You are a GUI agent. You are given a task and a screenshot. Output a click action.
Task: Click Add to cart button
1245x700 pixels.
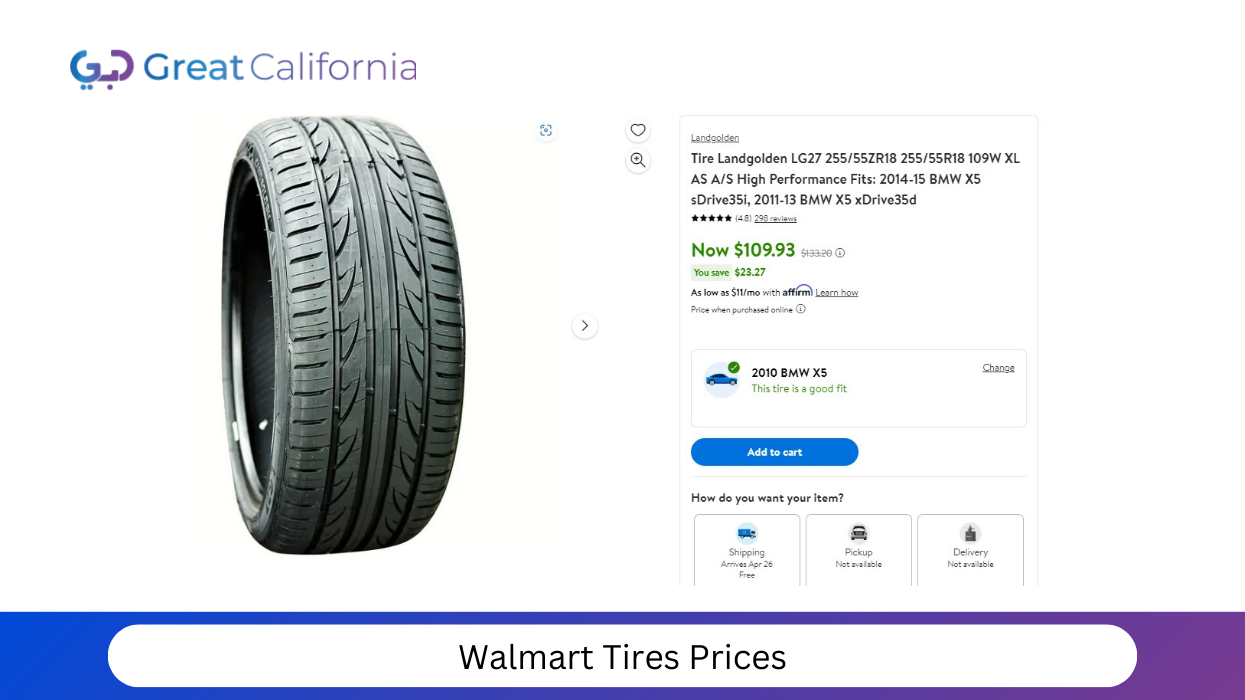point(774,452)
